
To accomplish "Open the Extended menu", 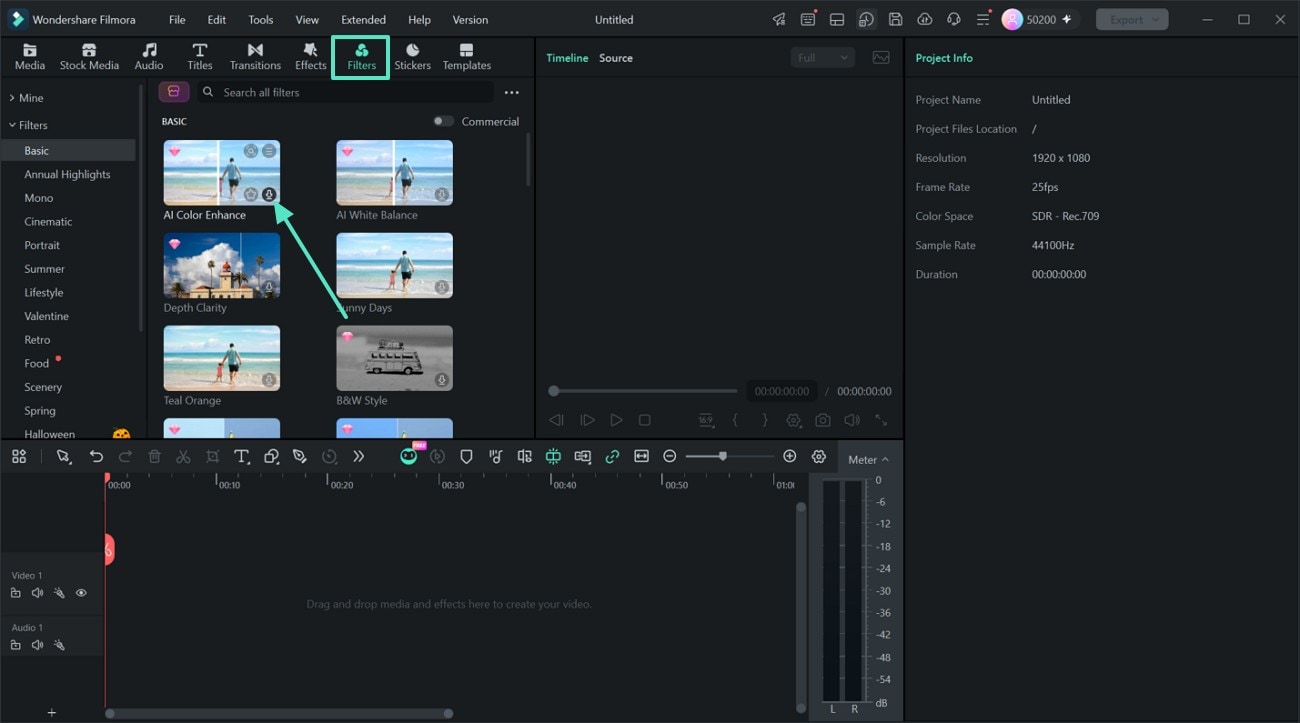I will tap(363, 19).
